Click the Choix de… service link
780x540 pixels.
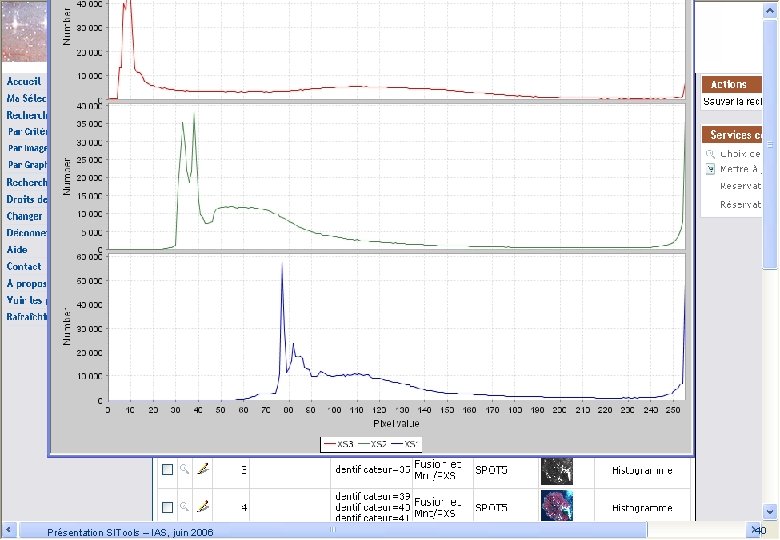click(x=740, y=154)
